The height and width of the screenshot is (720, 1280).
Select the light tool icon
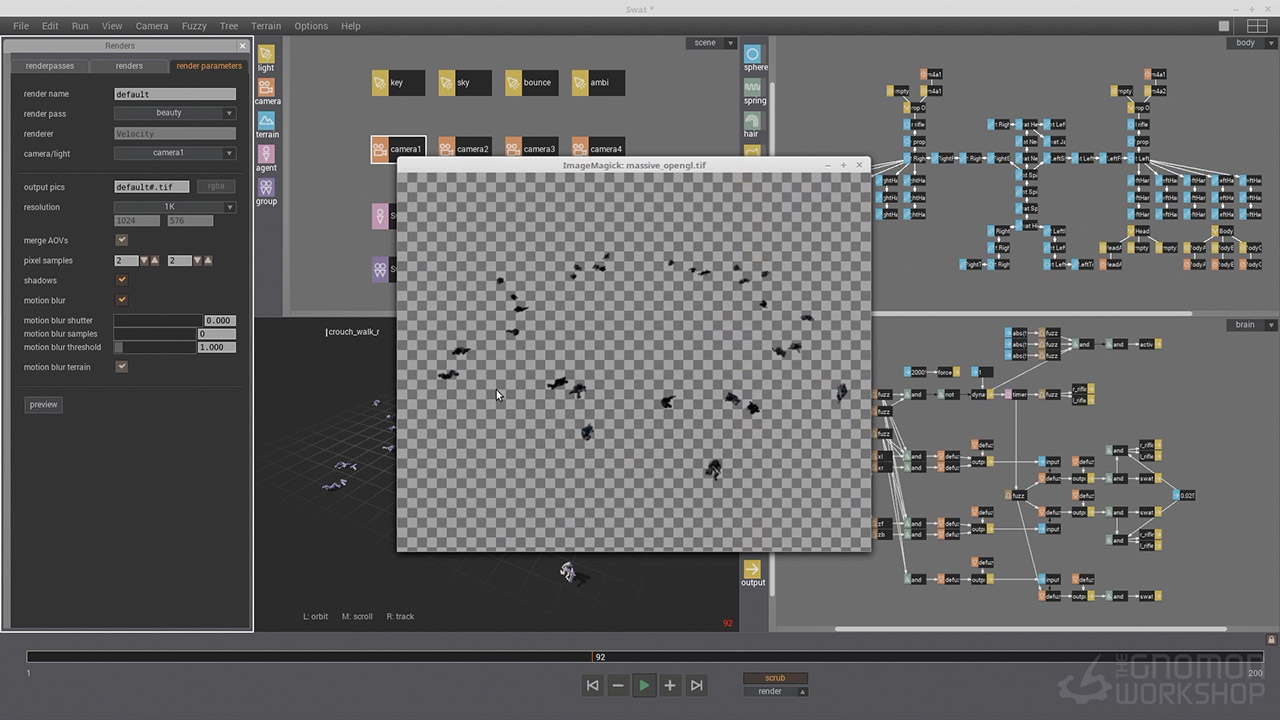(x=265, y=54)
